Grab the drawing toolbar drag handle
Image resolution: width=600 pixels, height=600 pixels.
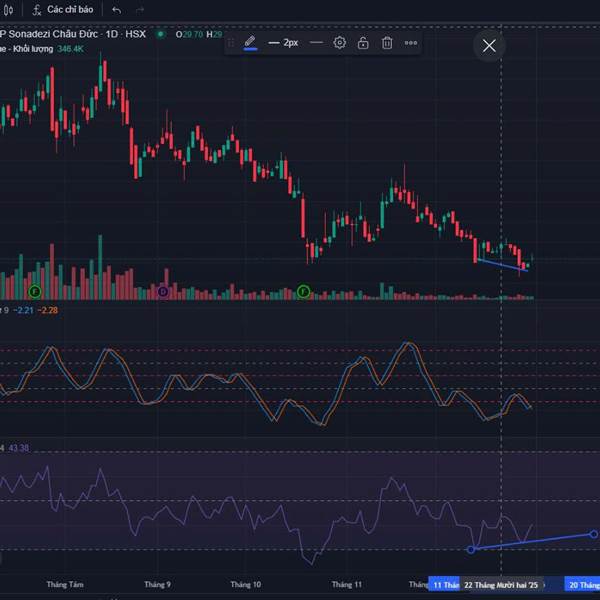231,43
